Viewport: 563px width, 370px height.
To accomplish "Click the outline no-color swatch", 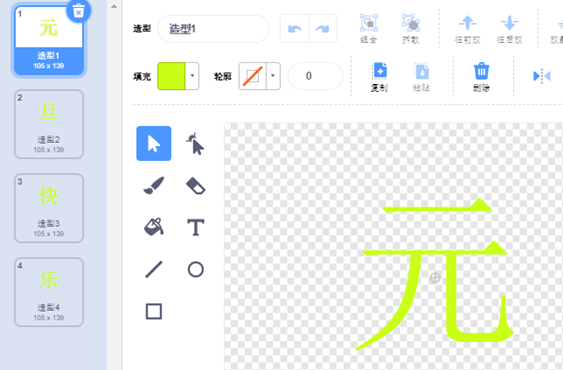I will [x=252, y=76].
